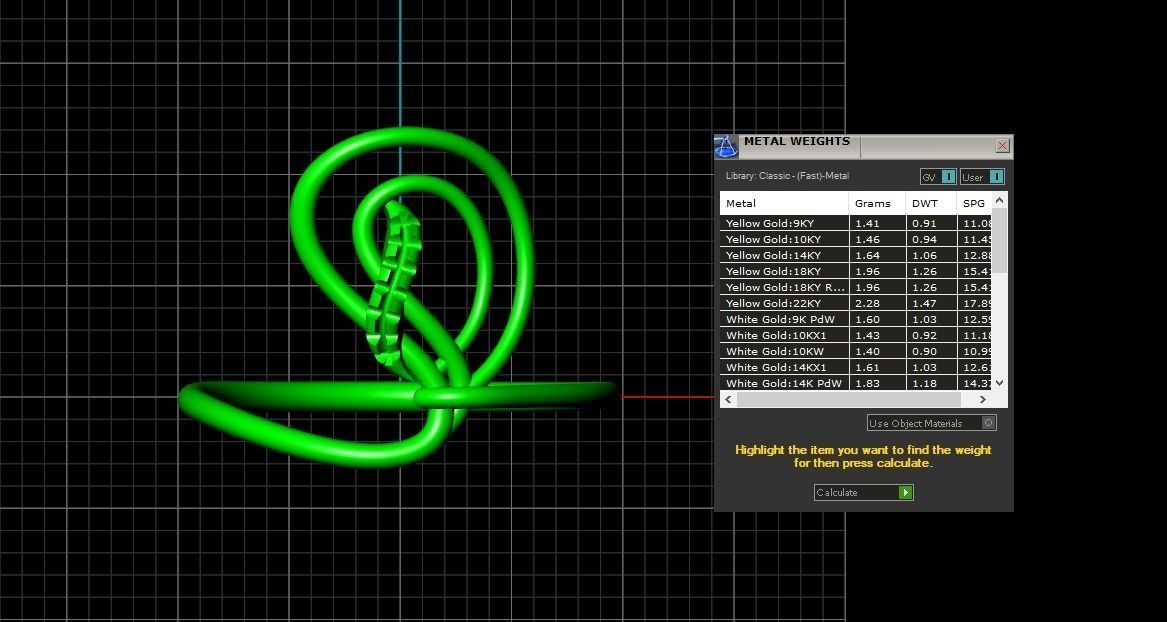Sort by the Metal column header
1167x622 pixels.
click(x=784, y=203)
